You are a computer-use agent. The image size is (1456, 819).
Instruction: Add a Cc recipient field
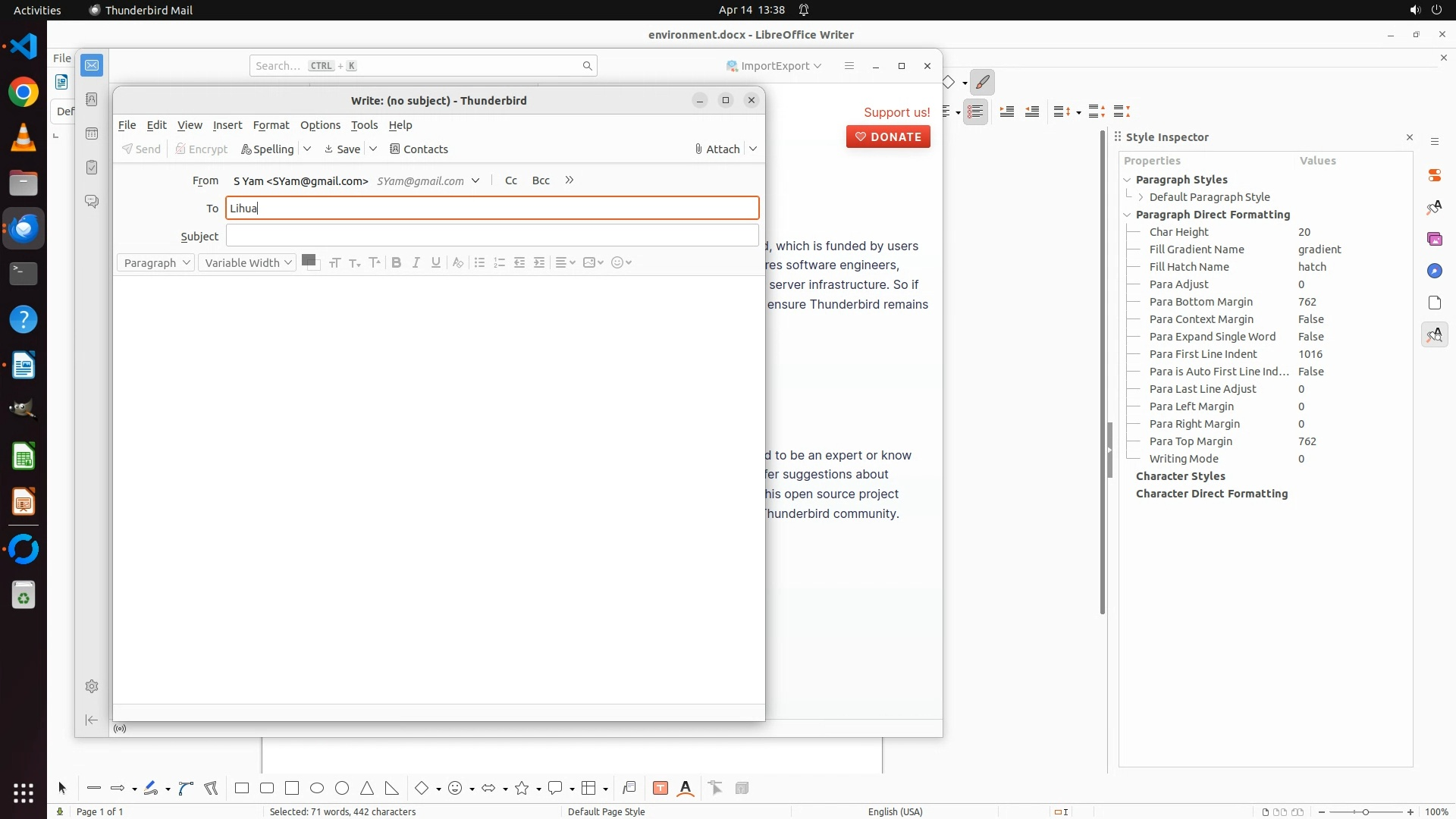tap(511, 180)
